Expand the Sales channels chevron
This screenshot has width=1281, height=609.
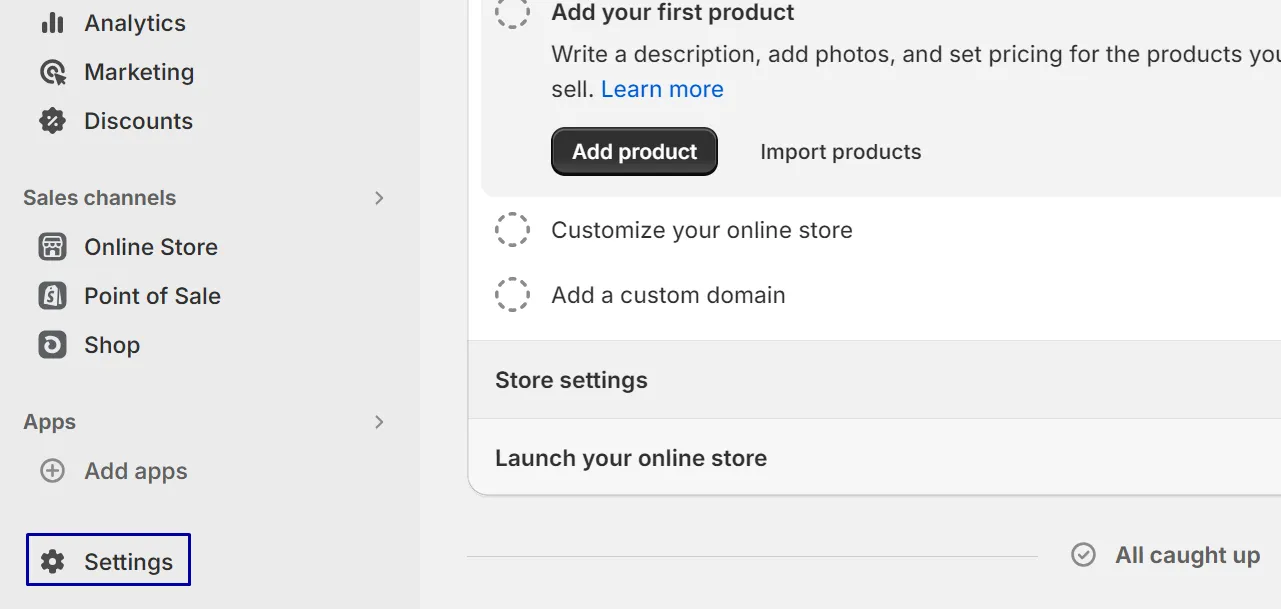[379, 198]
